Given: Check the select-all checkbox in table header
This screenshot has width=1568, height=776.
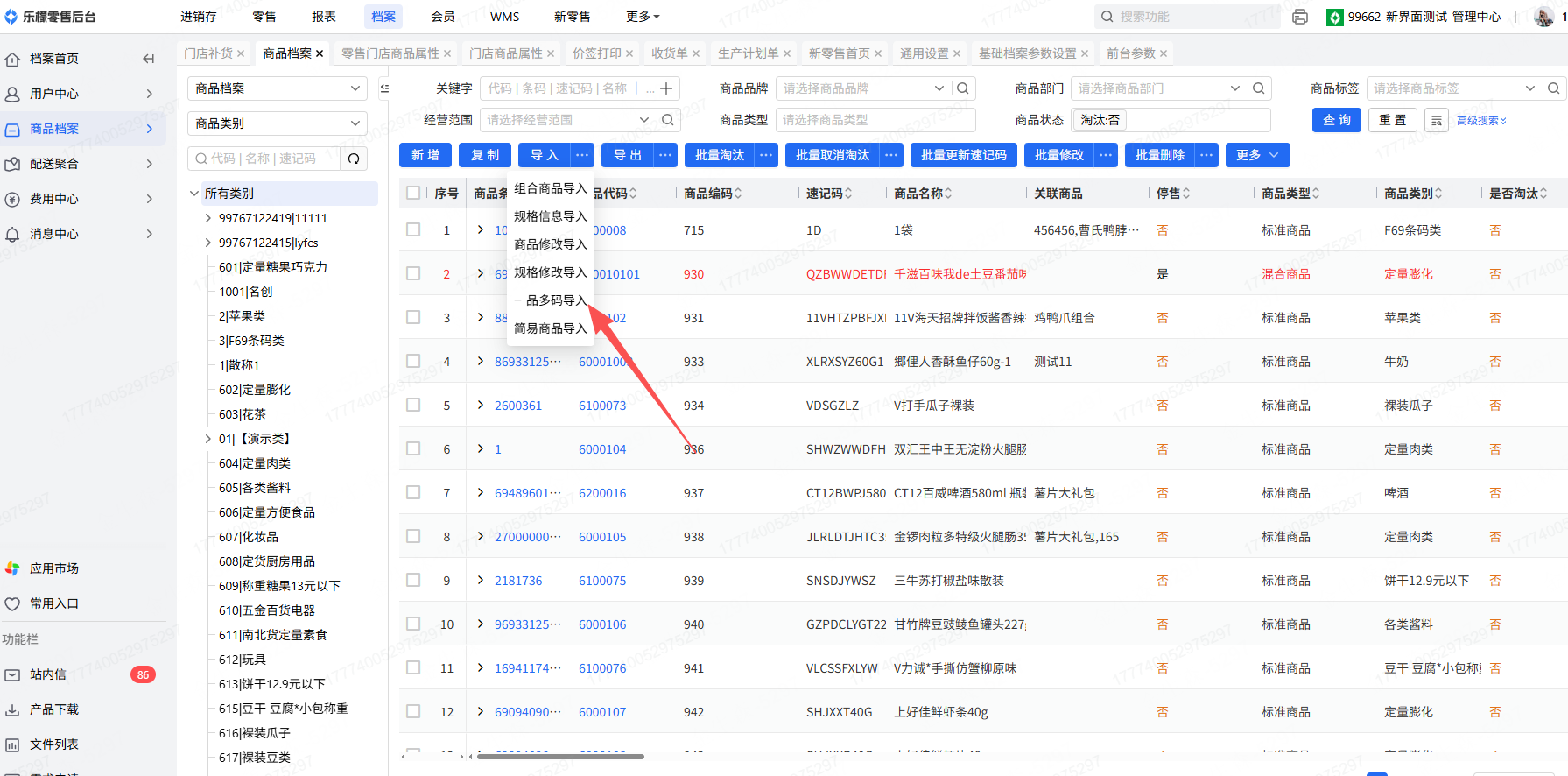Looking at the screenshot, I should [413, 193].
